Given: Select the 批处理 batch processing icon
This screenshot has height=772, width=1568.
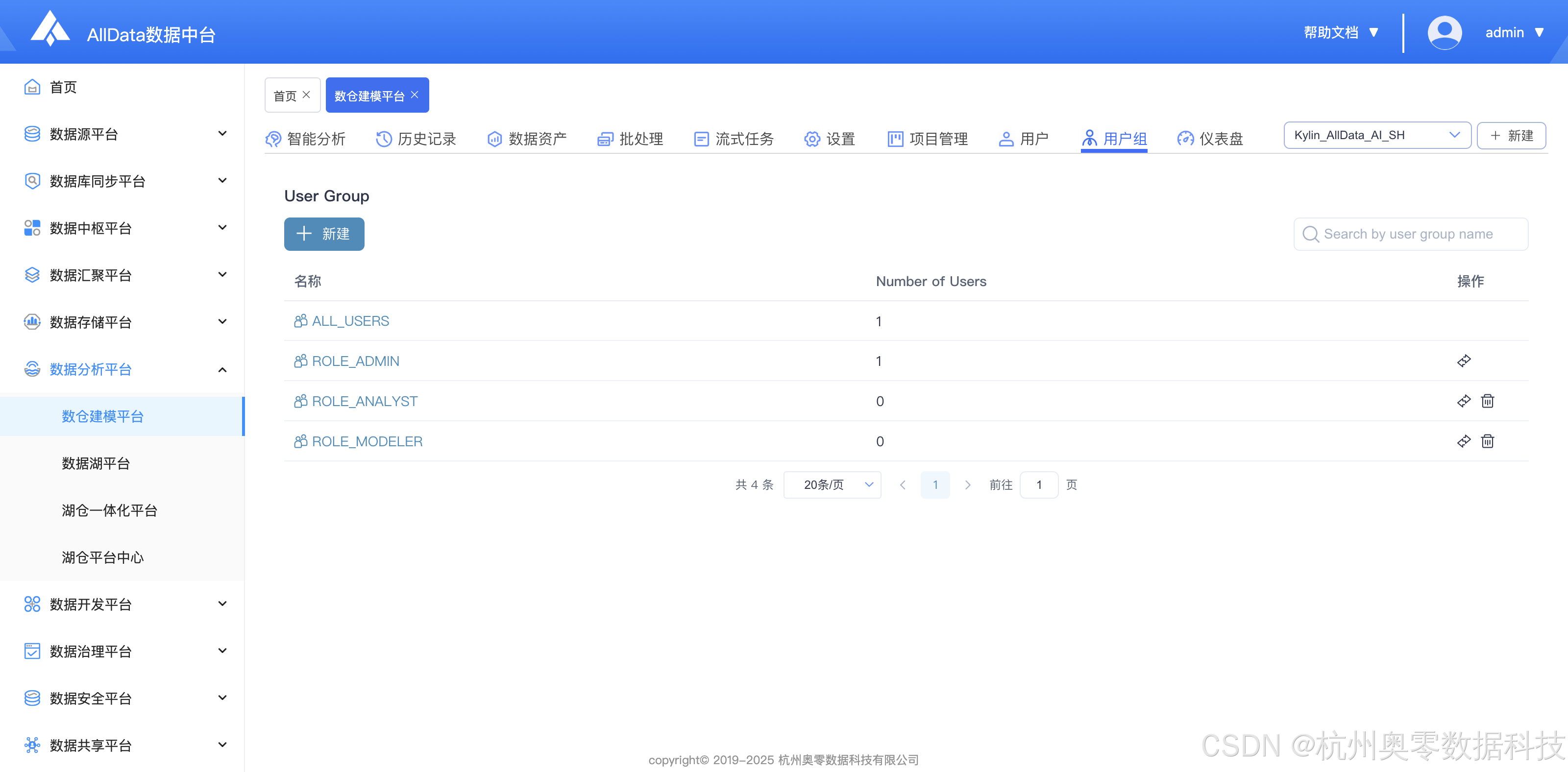Looking at the screenshot, I should point(605,139).
